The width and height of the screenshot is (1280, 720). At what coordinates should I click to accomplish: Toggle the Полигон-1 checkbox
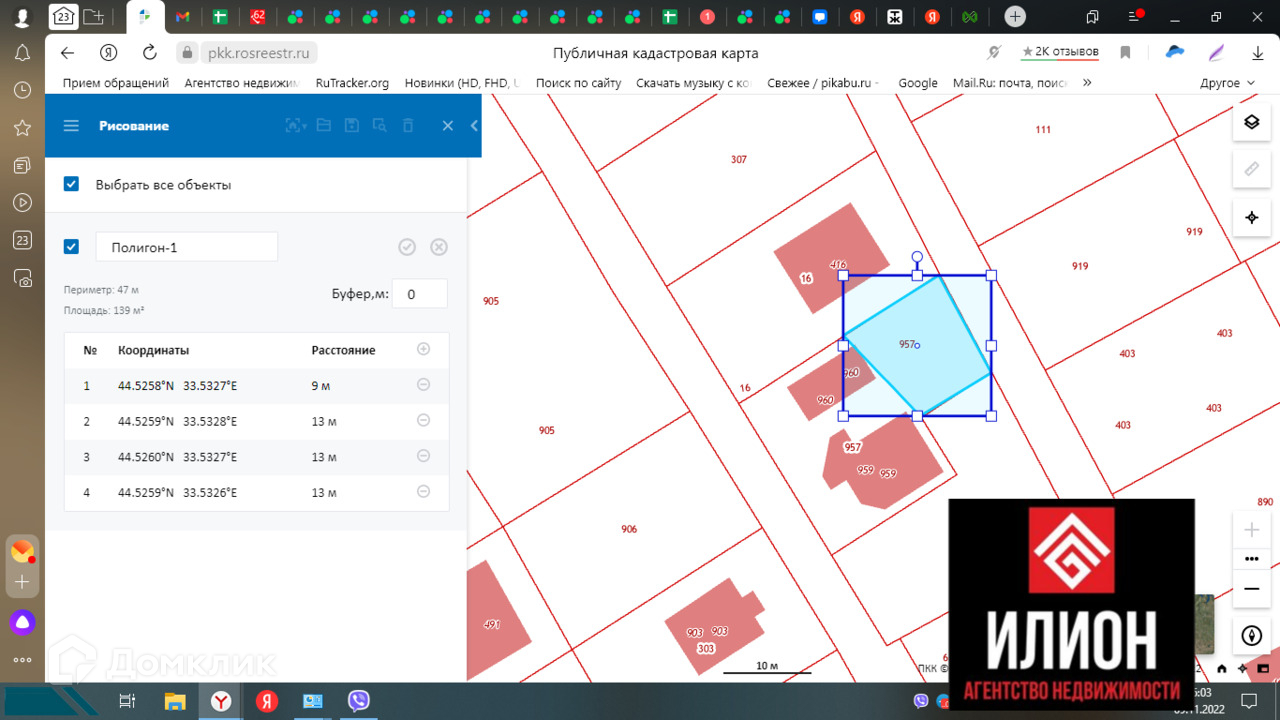click(71, 247)
